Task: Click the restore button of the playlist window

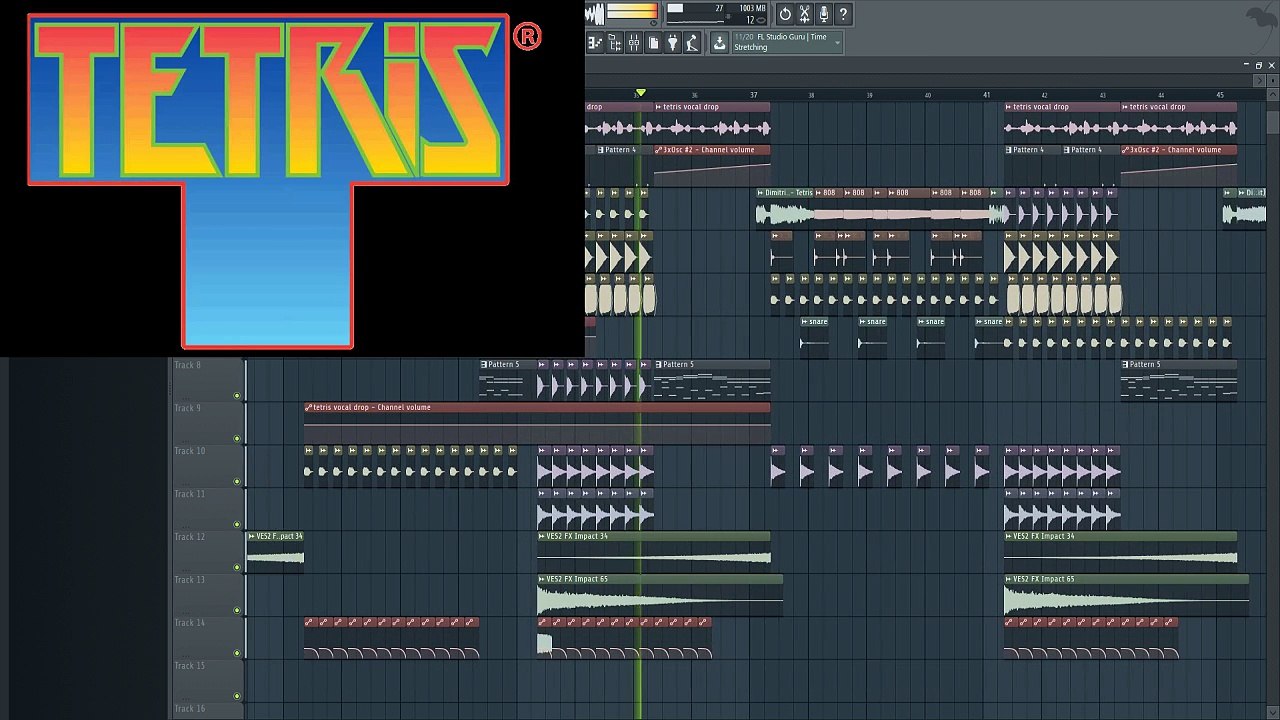Action: point(1259,65)
